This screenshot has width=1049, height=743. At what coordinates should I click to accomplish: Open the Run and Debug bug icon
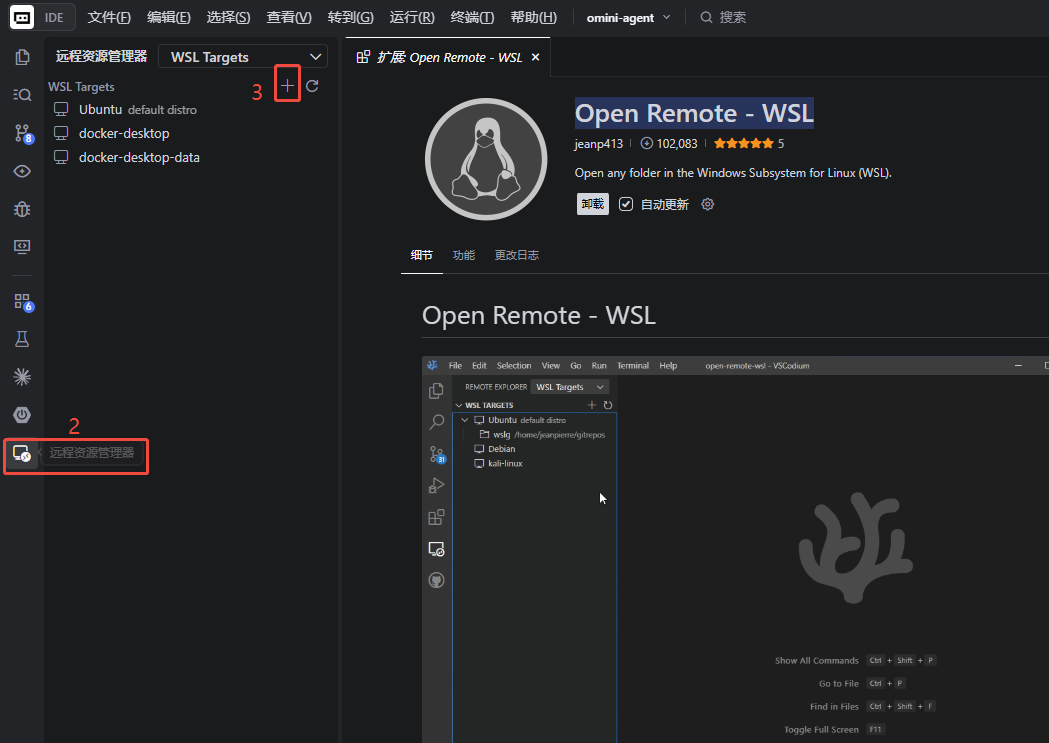pyautogui.click(x=22, y=209)
